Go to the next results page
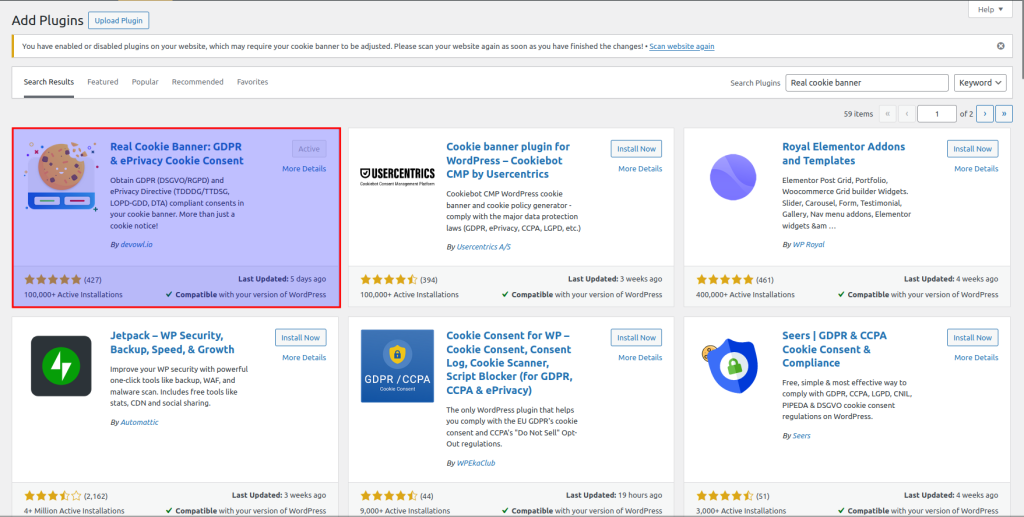Viewport: 1024px width, 517px height. coord(985,114)
